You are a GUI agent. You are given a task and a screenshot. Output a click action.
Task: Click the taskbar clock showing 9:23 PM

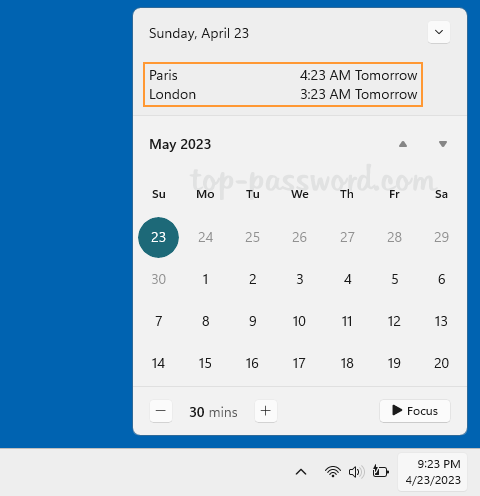[433, 472]
